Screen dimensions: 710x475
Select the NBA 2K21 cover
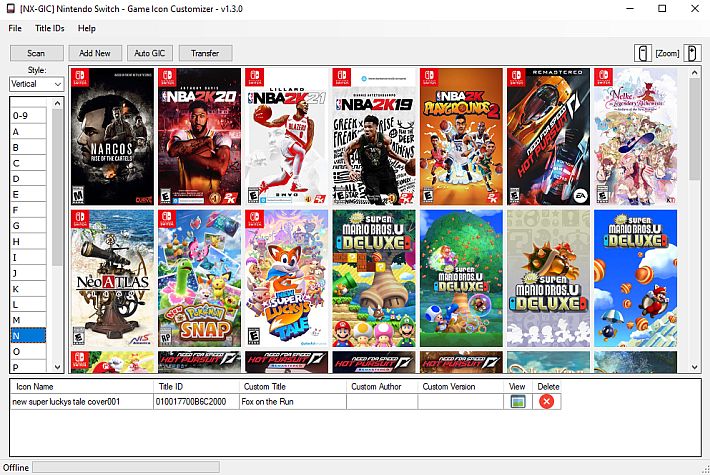287,137
